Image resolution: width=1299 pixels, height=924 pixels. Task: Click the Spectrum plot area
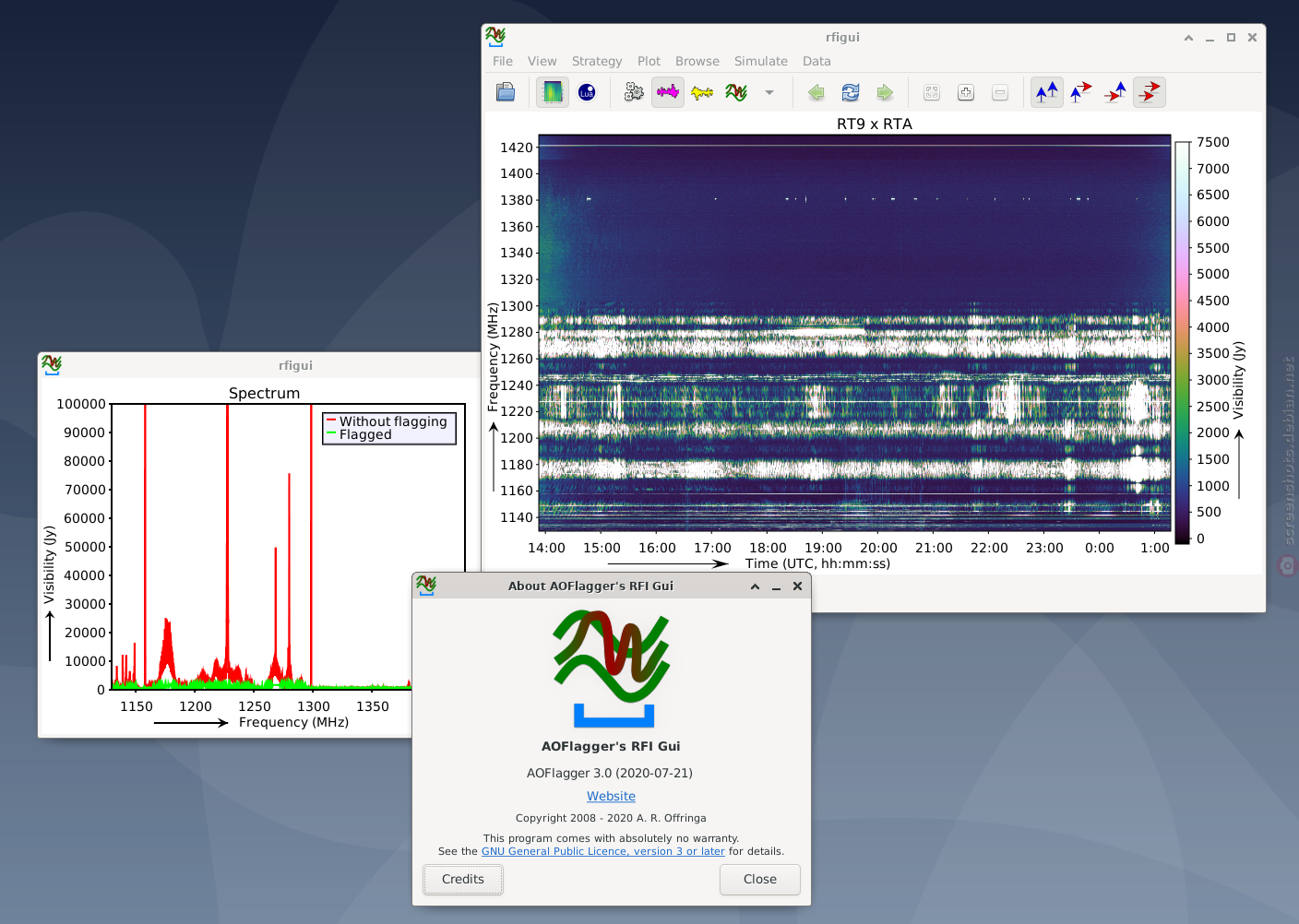[x=288, y=547]
